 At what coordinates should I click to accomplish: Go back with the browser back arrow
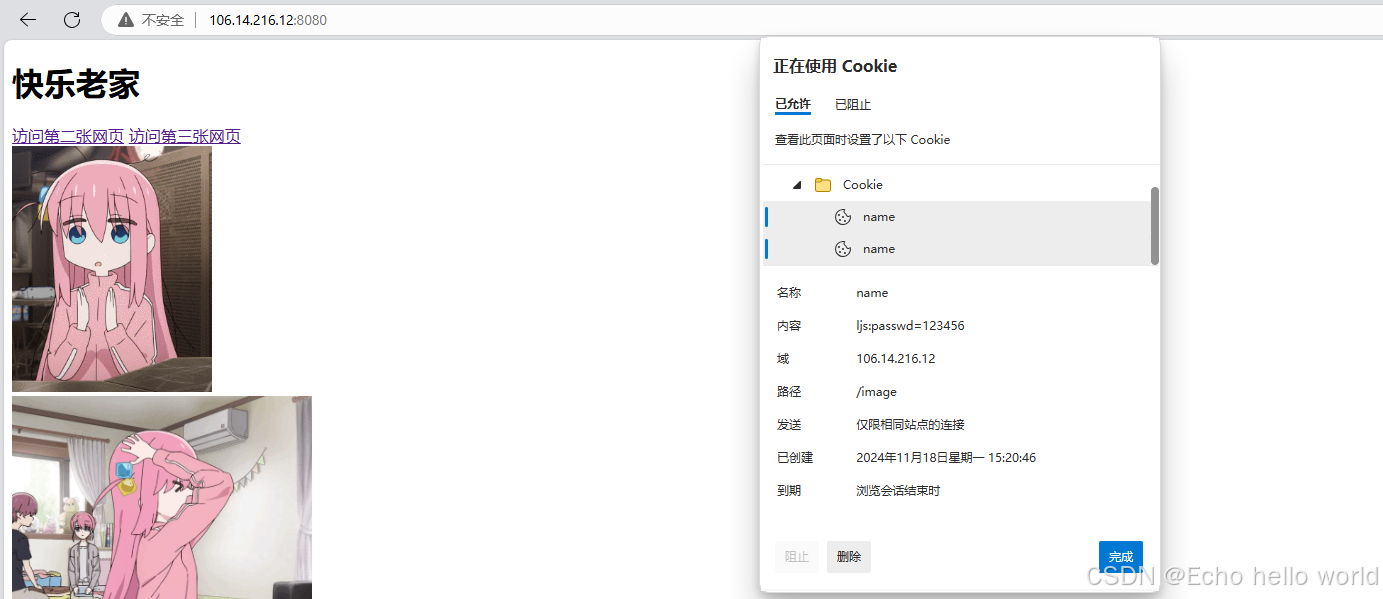pyautogui.click(x=28, y=20)
